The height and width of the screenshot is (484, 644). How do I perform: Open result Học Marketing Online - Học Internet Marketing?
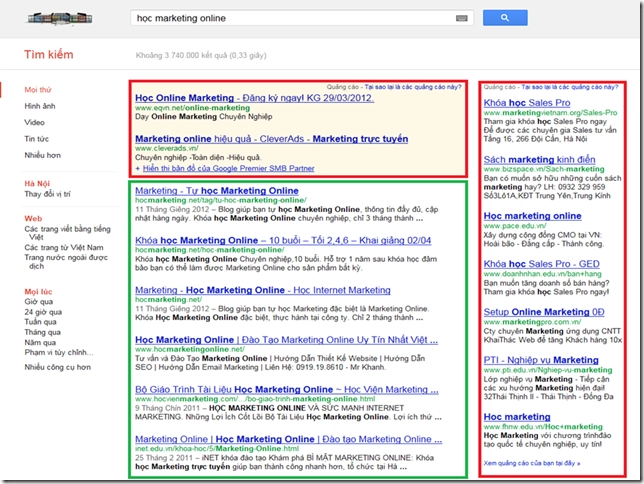[263, 290]
